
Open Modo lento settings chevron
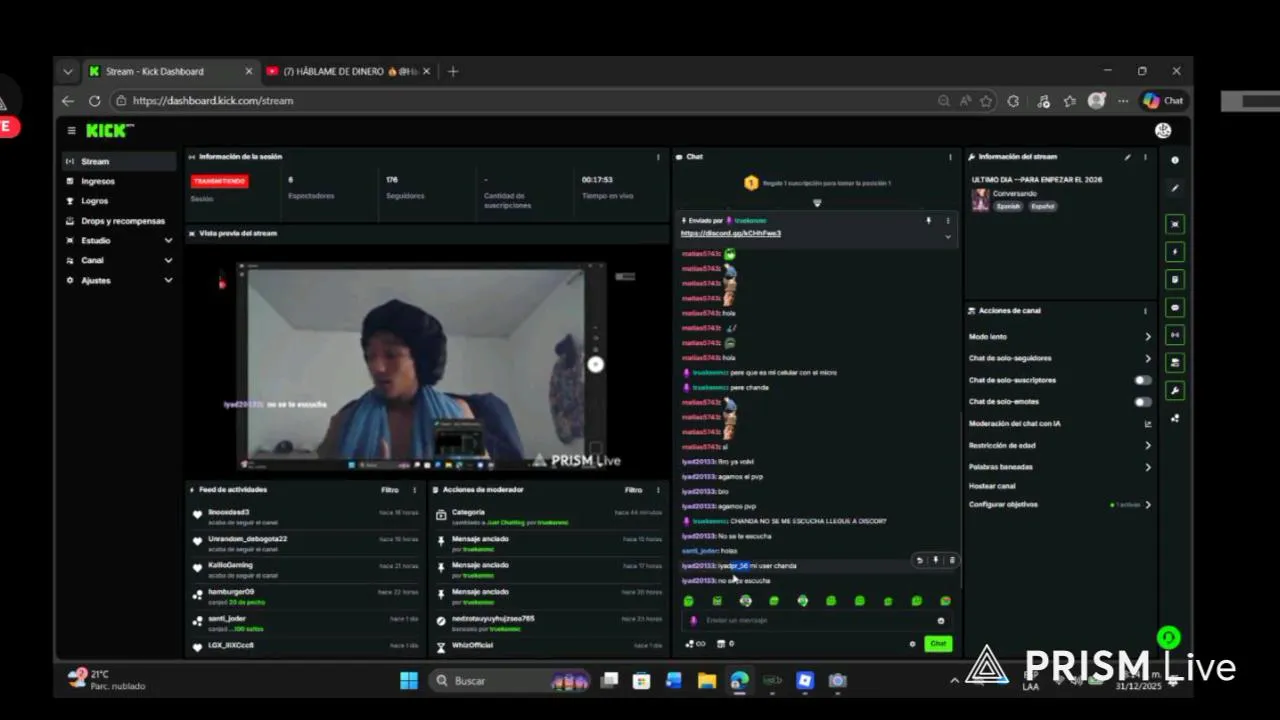(x=1148, y=337)
